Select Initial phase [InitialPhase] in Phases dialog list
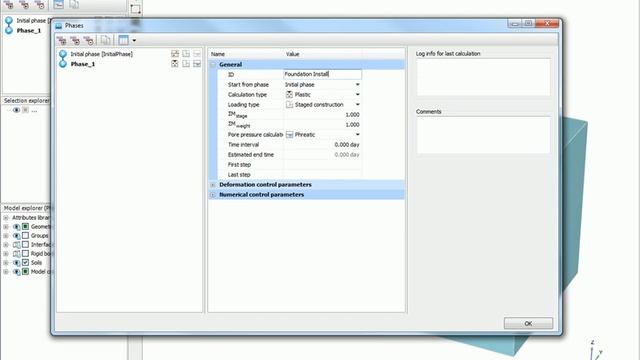The height and width of the screenshot is (360, 640). (101, 54)
